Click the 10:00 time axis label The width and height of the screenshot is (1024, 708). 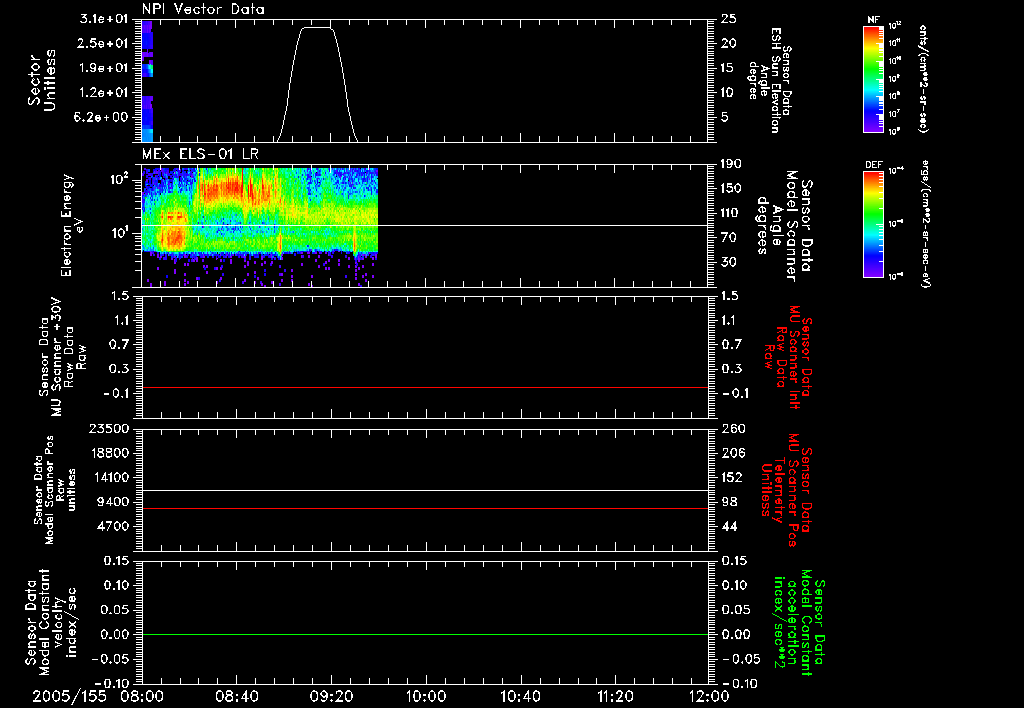point(425,696)
